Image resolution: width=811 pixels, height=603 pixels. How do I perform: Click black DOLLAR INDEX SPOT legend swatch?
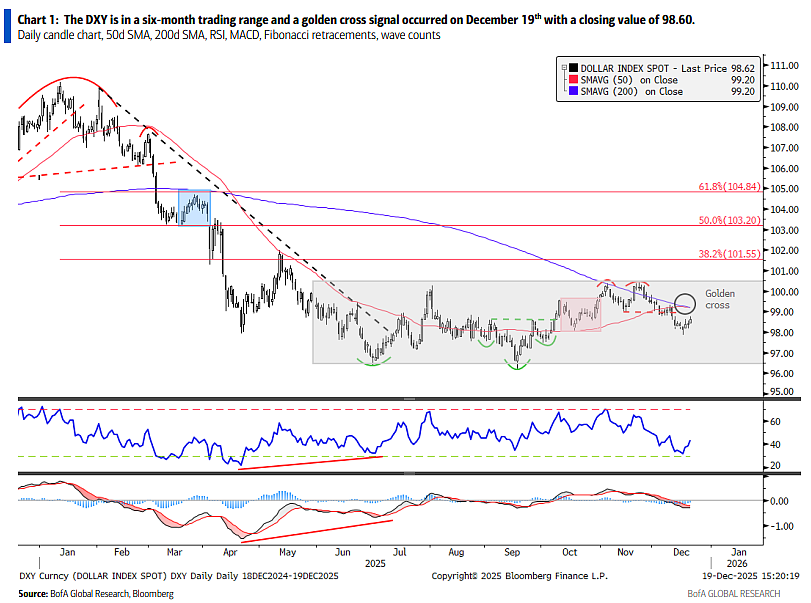coord(573,68)
